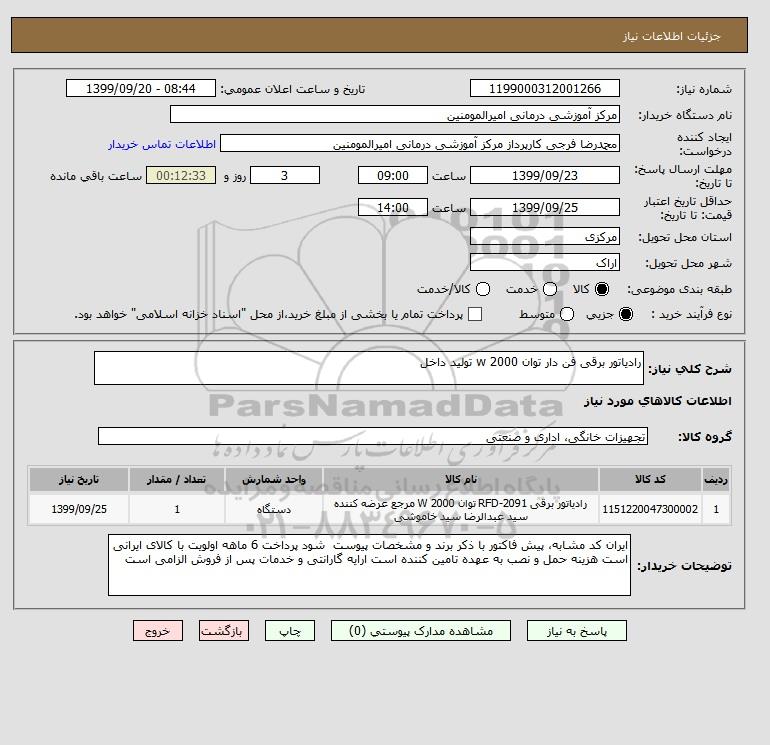This screenshot has height=745, width=770.
Task: Click the ساعت باقی مانده label
Action: [96, 176]
